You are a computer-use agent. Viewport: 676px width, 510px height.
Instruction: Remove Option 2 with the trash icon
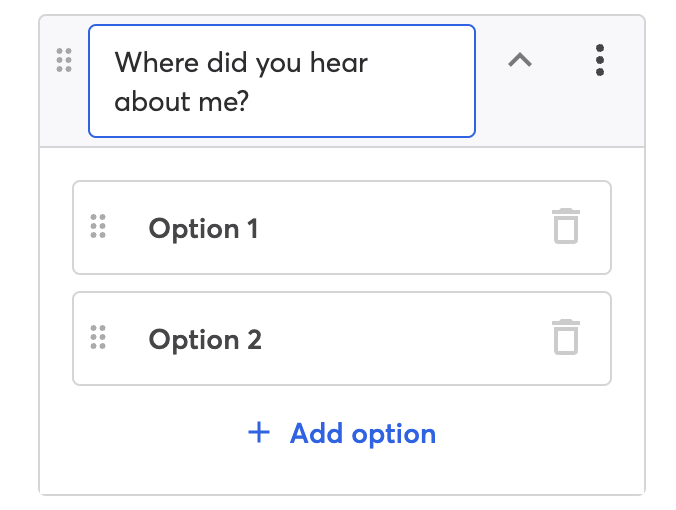pyautogui.click(x=566, y=337)
